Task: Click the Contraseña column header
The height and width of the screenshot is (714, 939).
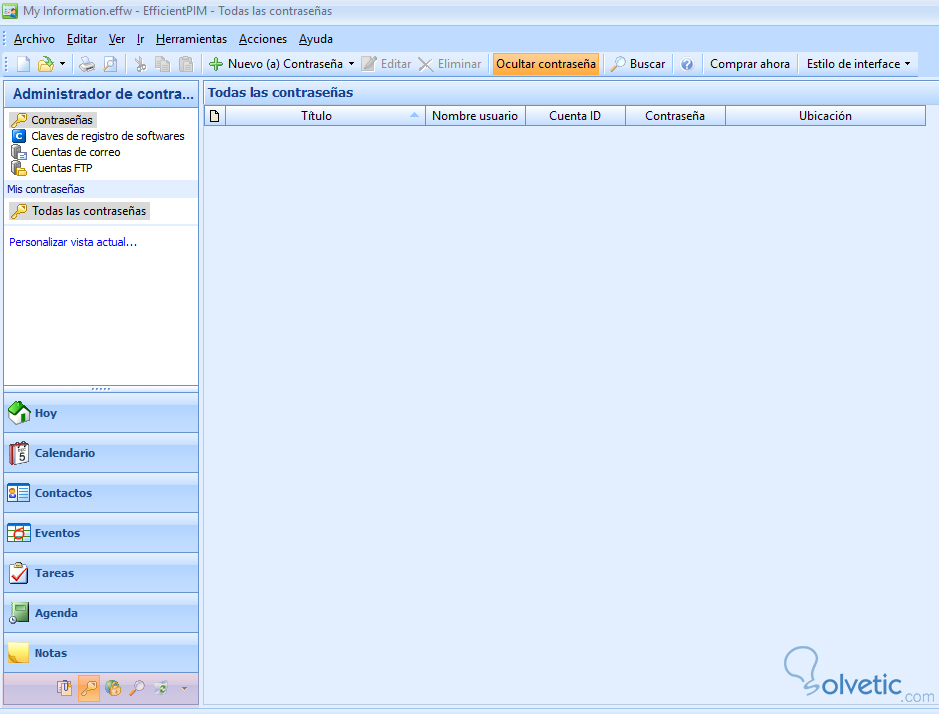Action: 675,116
